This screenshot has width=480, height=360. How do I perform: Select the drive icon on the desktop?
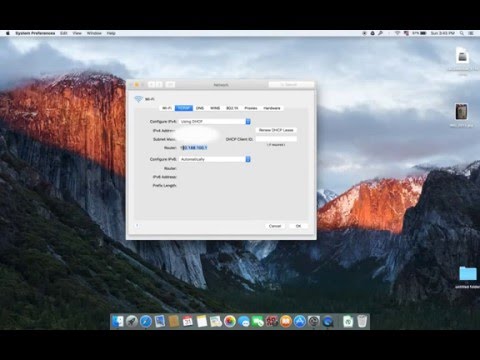pos(463,56)
